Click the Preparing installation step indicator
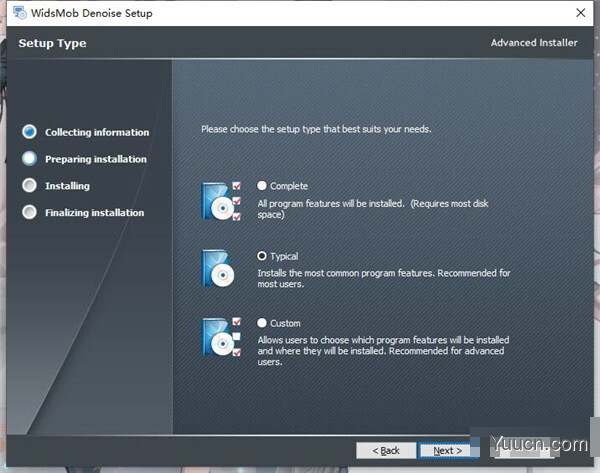600x473 pixels. 29,158
